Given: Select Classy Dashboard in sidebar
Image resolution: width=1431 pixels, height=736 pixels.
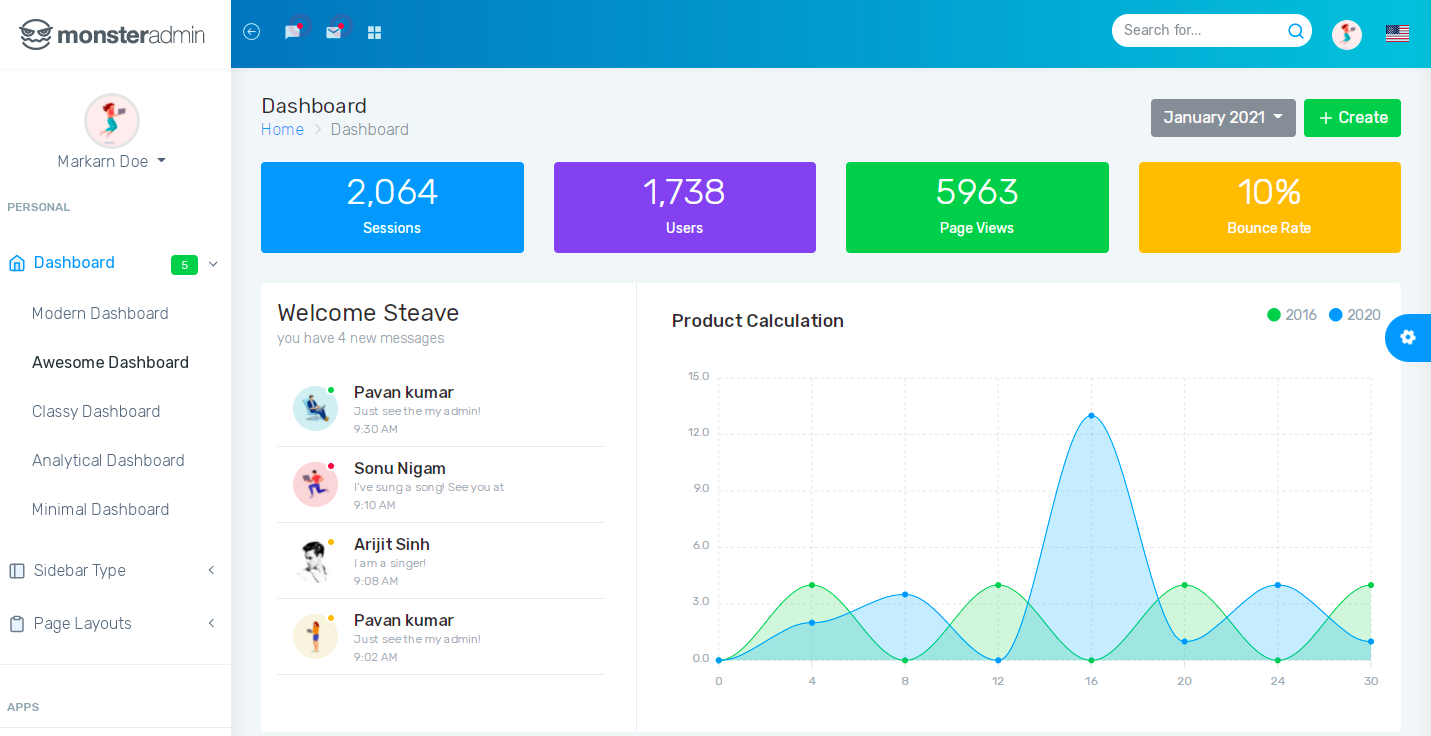Looking at the screenshot, I should pyautogui.click(x=96, y=411).
